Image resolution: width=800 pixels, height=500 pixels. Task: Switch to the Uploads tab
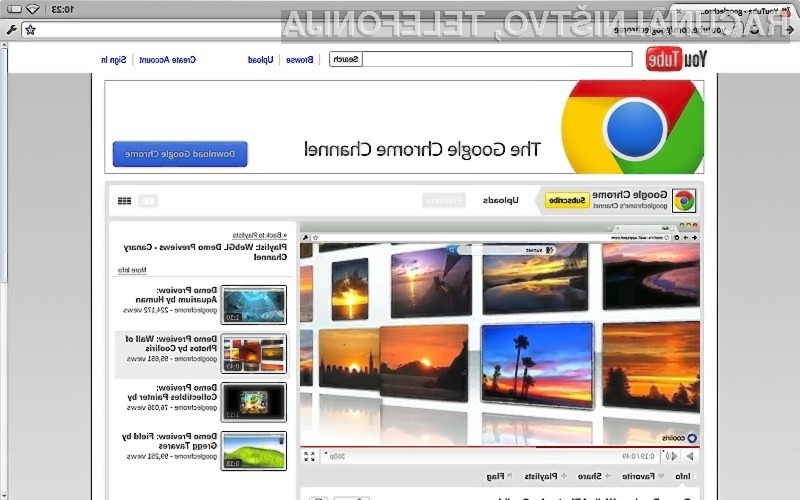pos(501,200)
